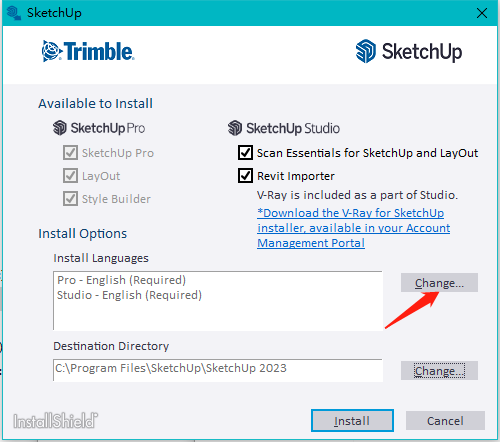Click the InstallShield logo
Screen dimensions: 500x442
tap(55, 421)
